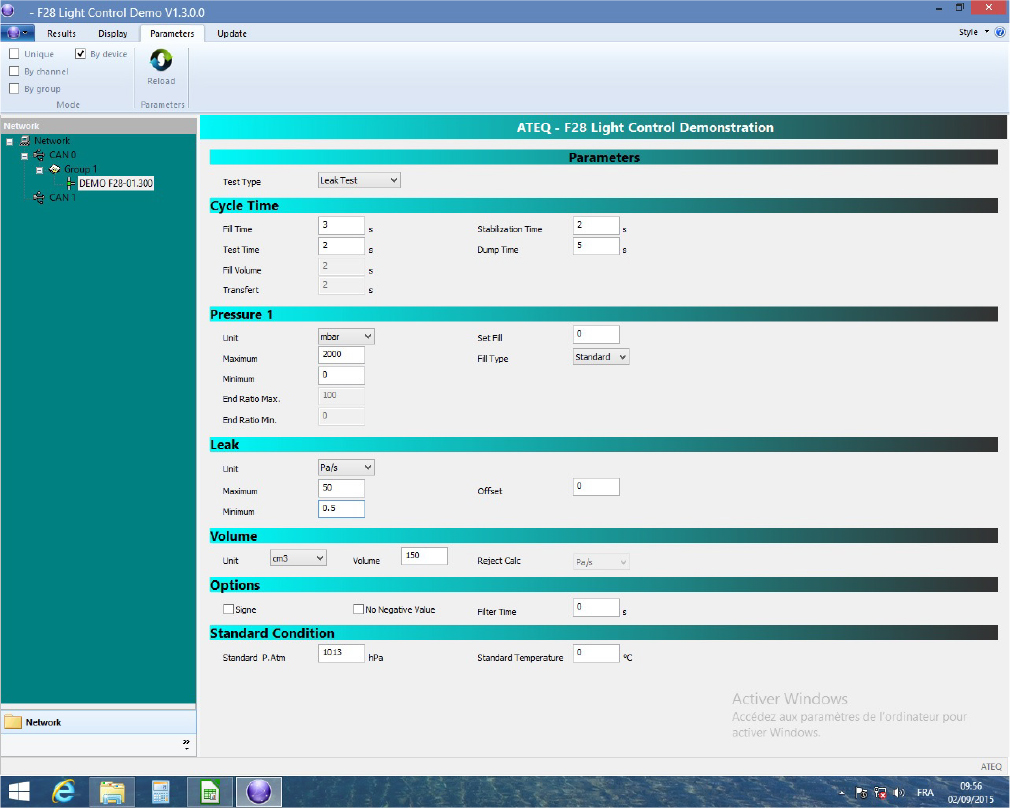Enable the Unique mode checkbox

[14, 54]
